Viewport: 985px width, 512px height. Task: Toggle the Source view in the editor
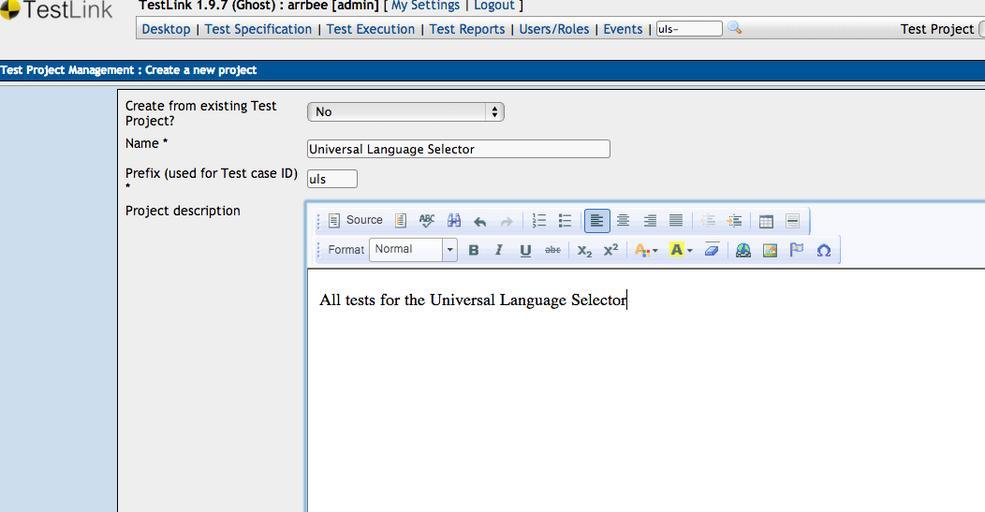pos(356,221)
